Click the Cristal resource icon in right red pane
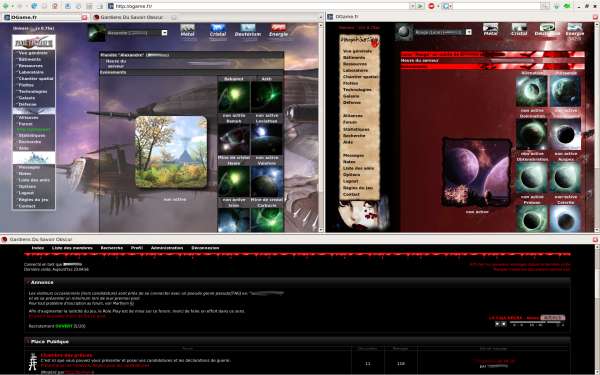Image resolution: width=600 pixels, height=375 pixels. 519,28
